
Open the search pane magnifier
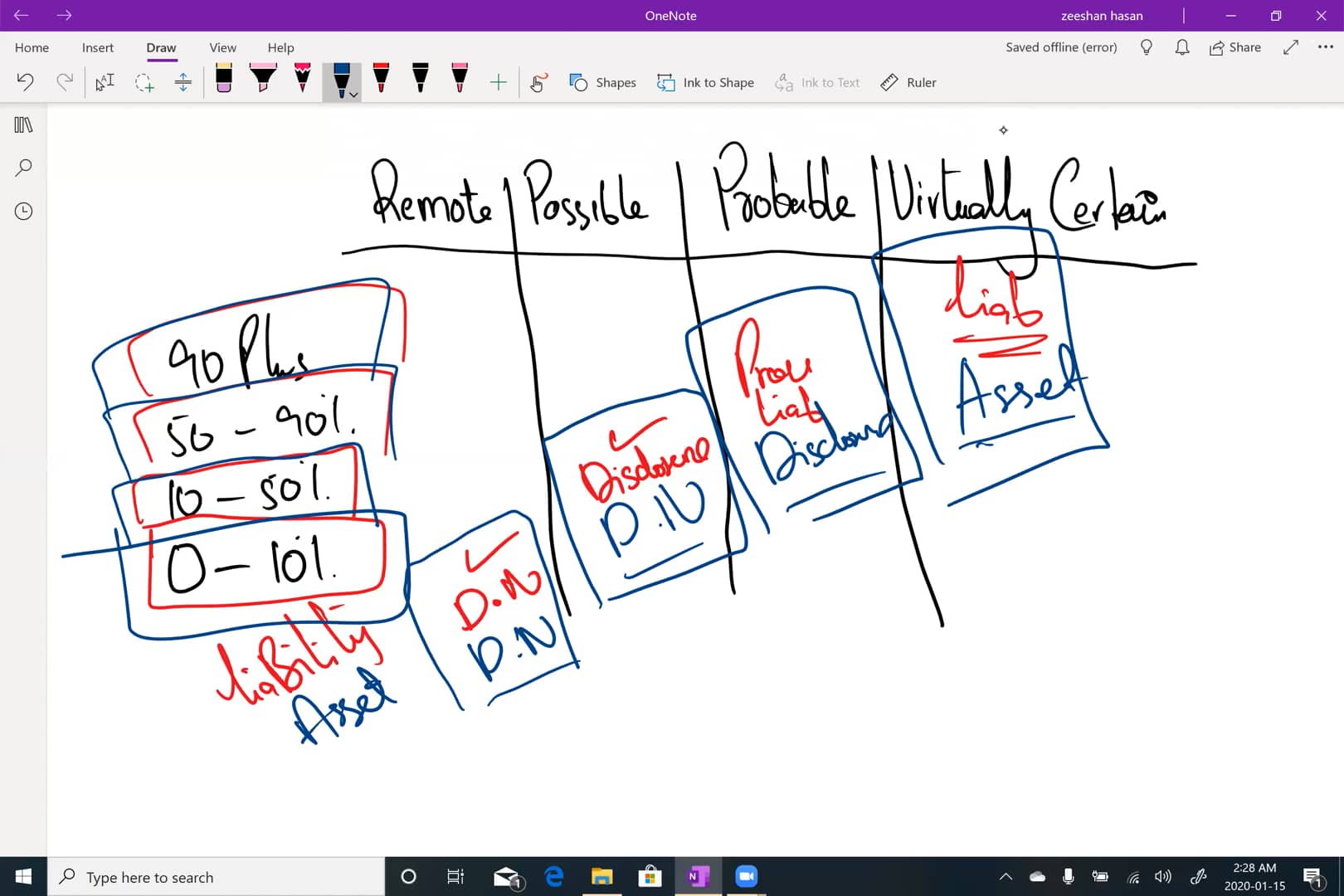[23, 168]
